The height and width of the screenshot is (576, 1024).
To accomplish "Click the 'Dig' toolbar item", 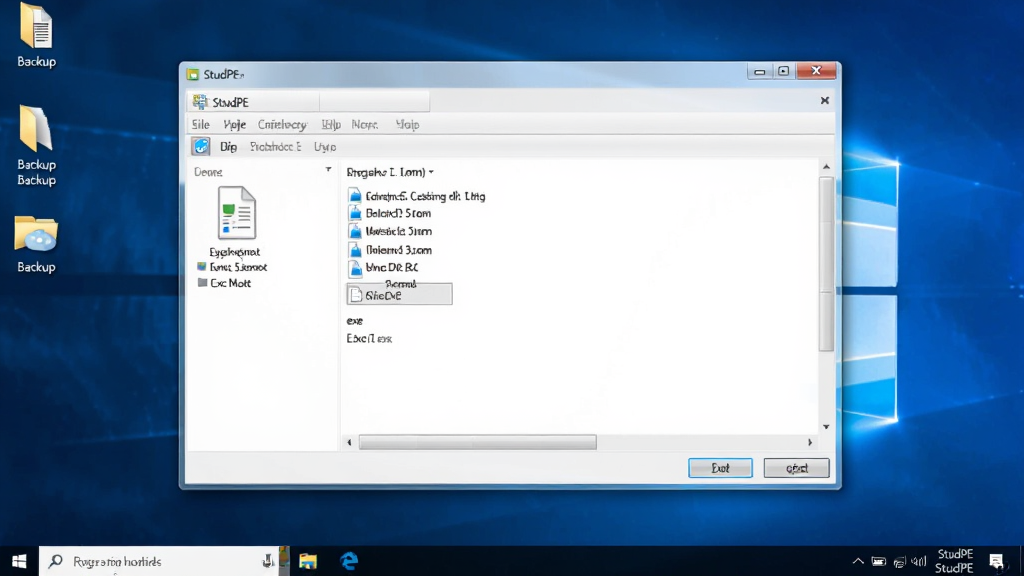I will 228,146.
